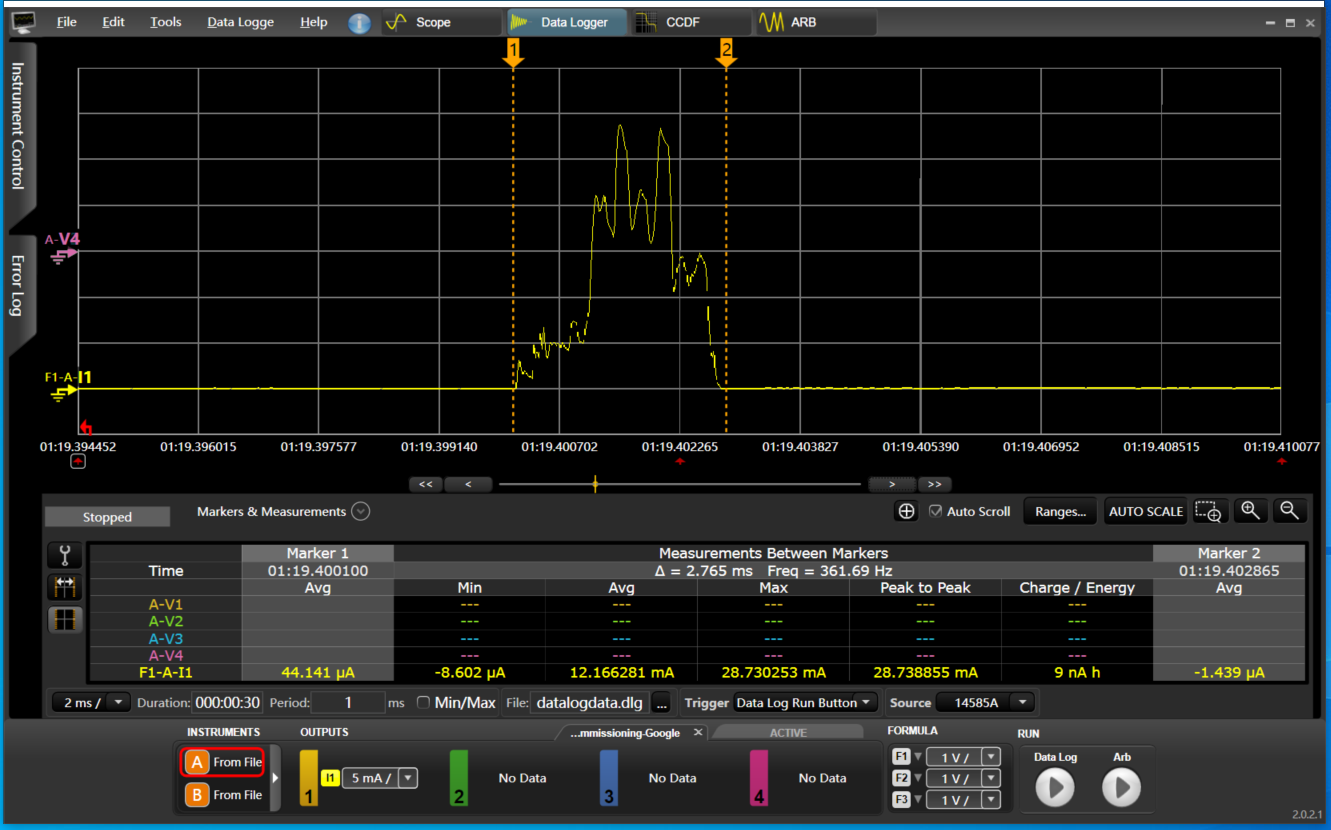
Task: Open the Error Log side tab
Action: click(x=20, y=287)
